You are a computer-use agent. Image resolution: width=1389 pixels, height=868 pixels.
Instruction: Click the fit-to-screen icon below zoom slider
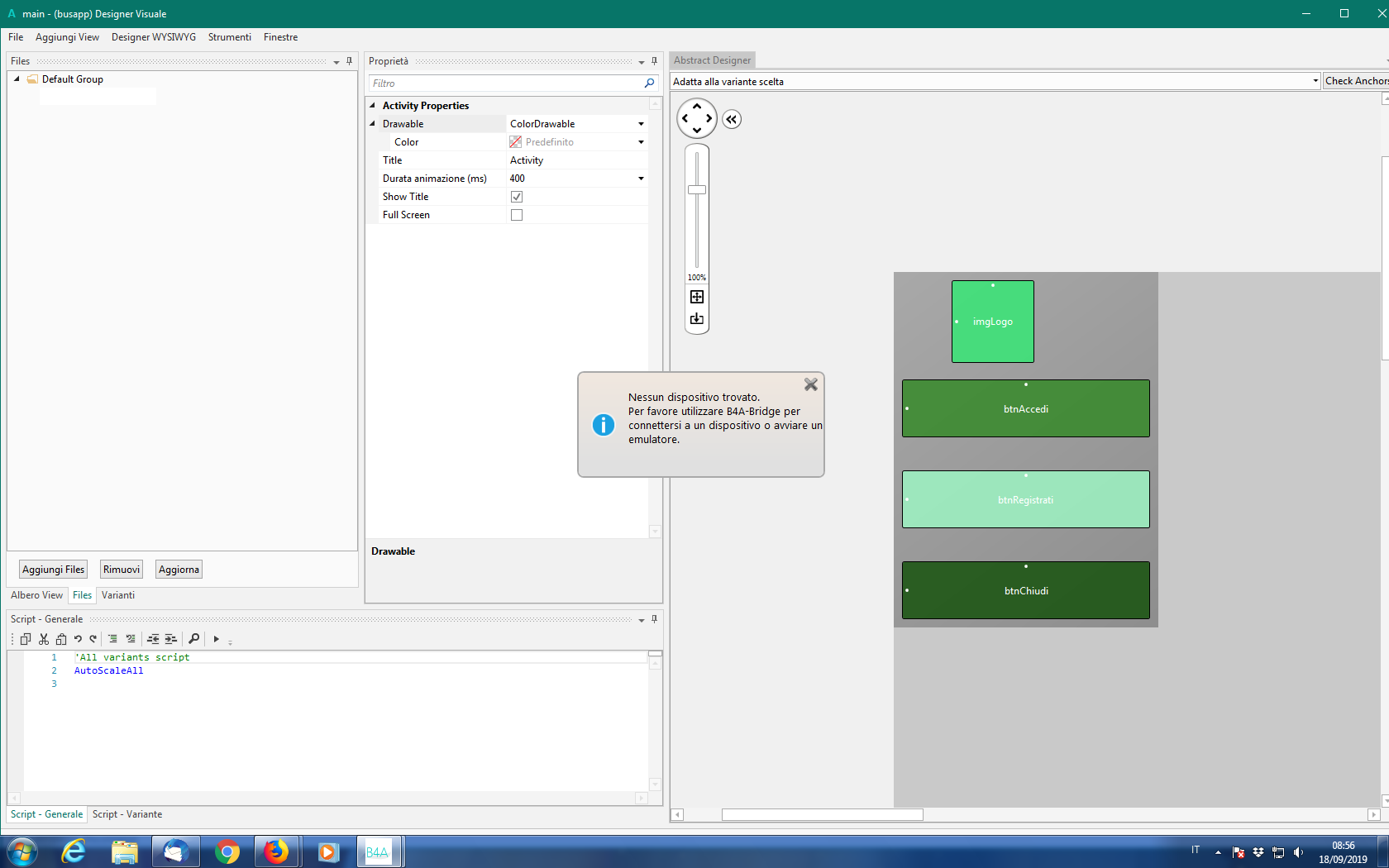697,297
